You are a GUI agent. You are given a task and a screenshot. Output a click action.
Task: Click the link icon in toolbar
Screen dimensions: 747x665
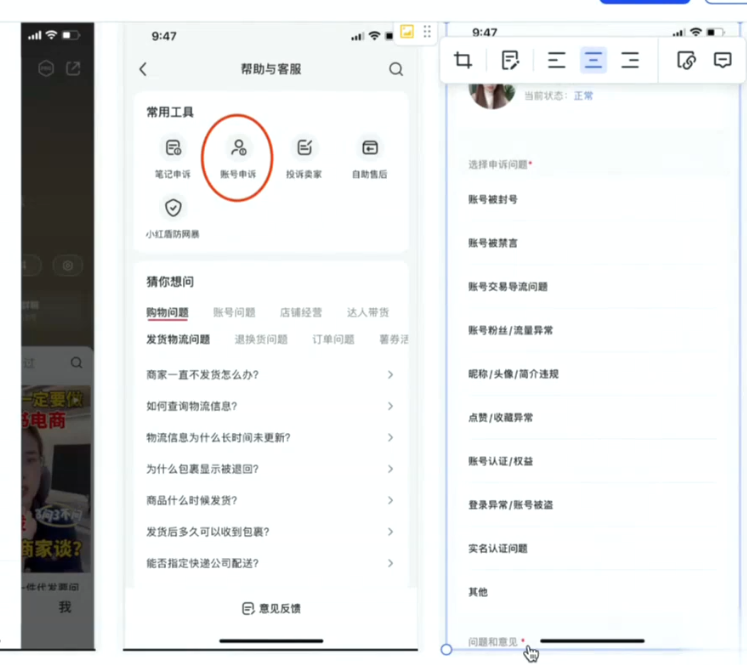686,60
